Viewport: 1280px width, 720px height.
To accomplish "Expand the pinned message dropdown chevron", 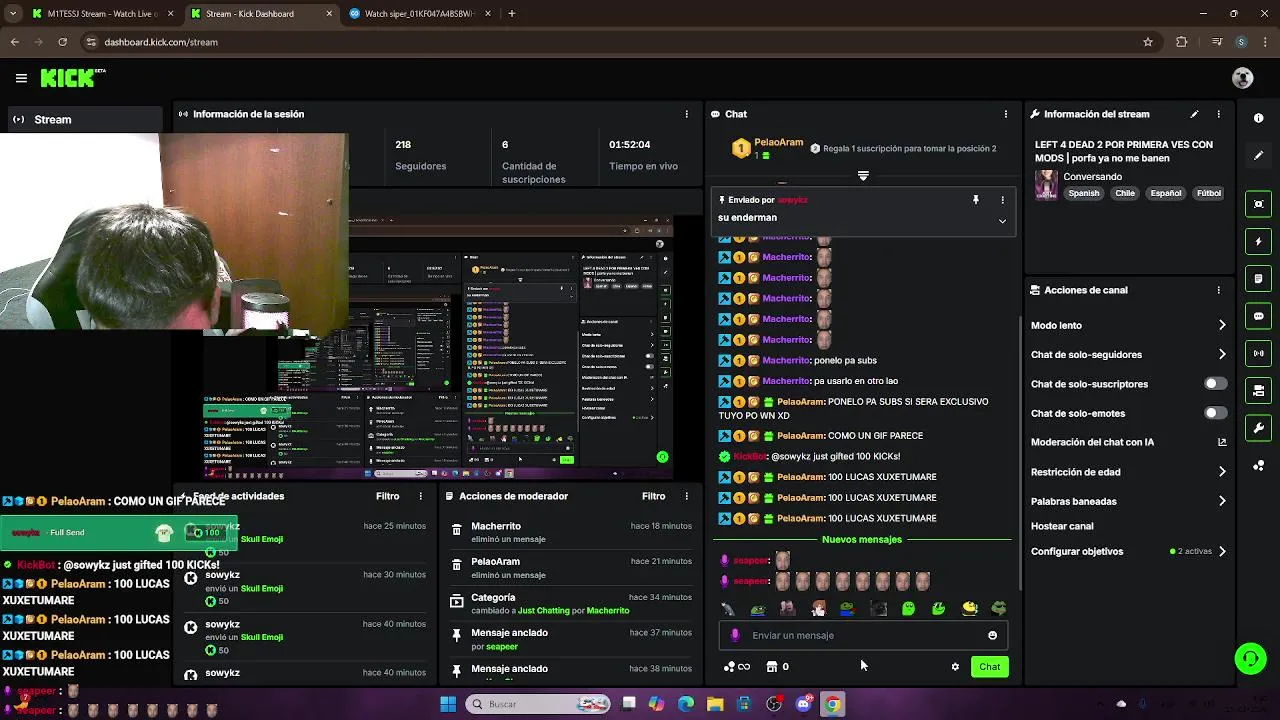I will coord(1002,221).
